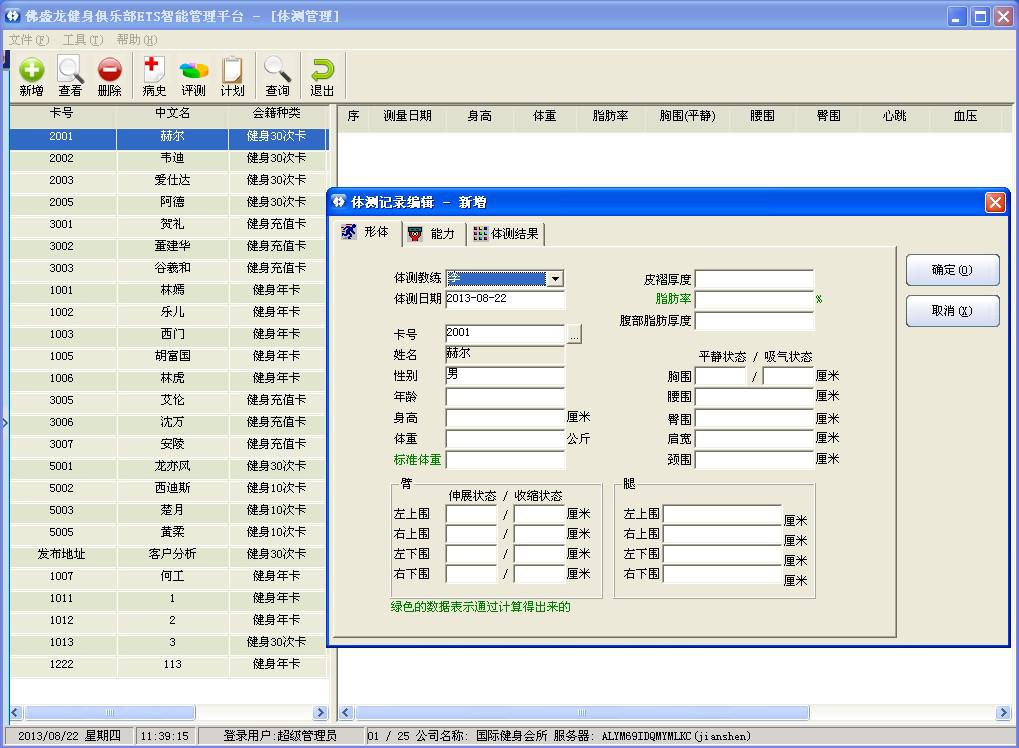Viewport: 1019px width, 748px height.
Task: Click the 脂肪率 column header
Action: point(610,116)
